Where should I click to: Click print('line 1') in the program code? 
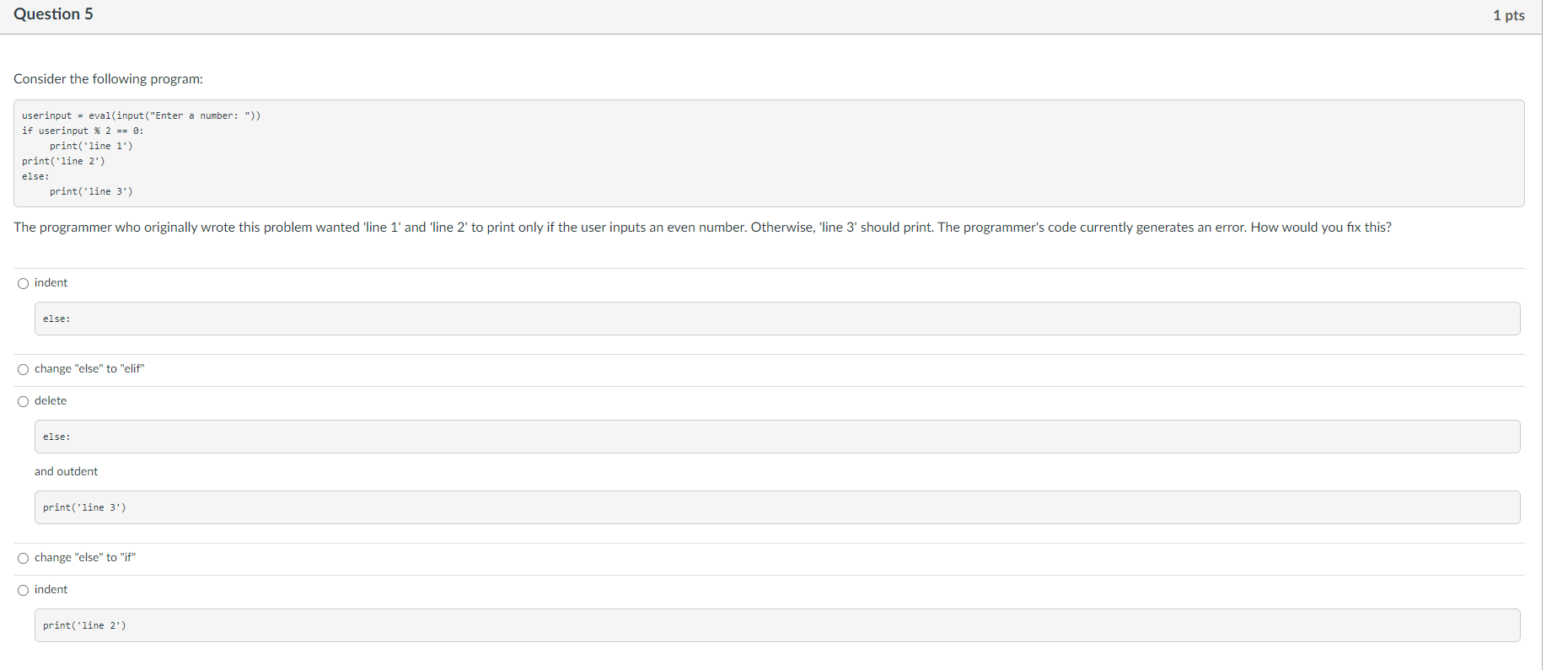[91, 146]
